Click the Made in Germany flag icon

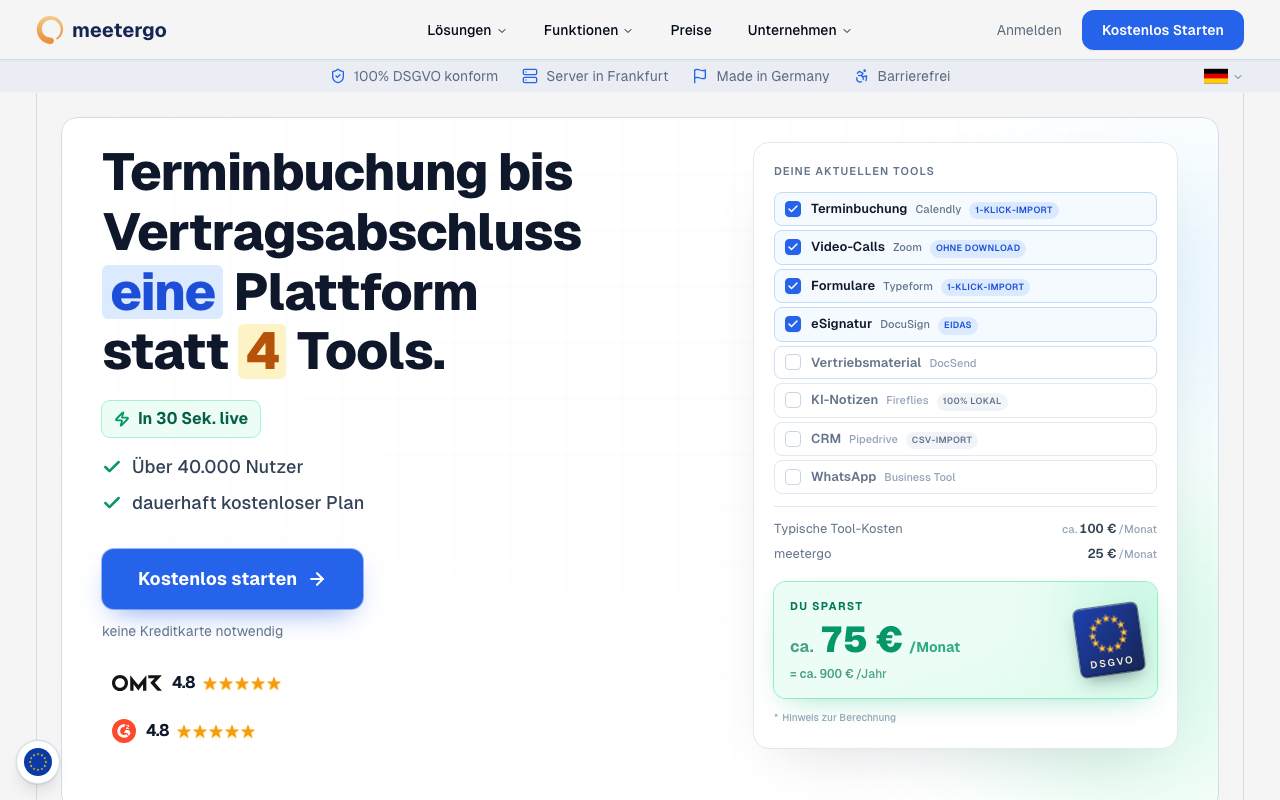point(700,76)
